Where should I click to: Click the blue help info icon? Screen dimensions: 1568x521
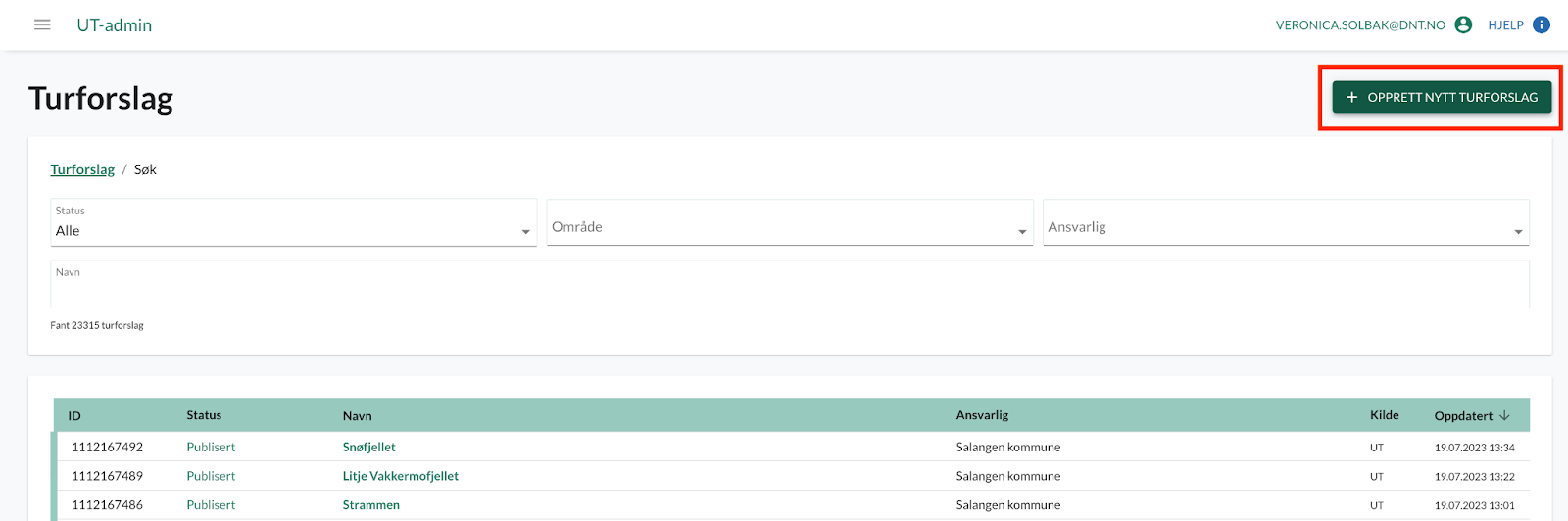pyautogui.click(x=1542, y=24)
